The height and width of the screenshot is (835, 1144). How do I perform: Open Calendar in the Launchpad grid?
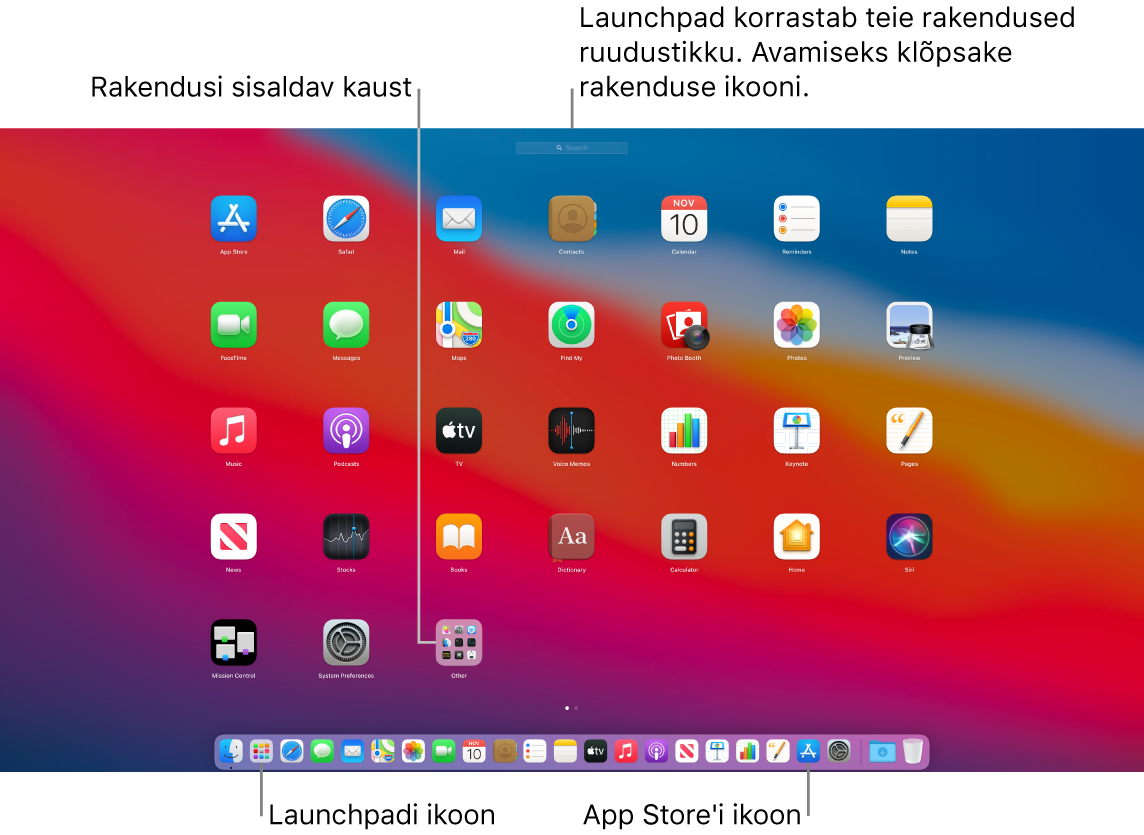point(684,218)
